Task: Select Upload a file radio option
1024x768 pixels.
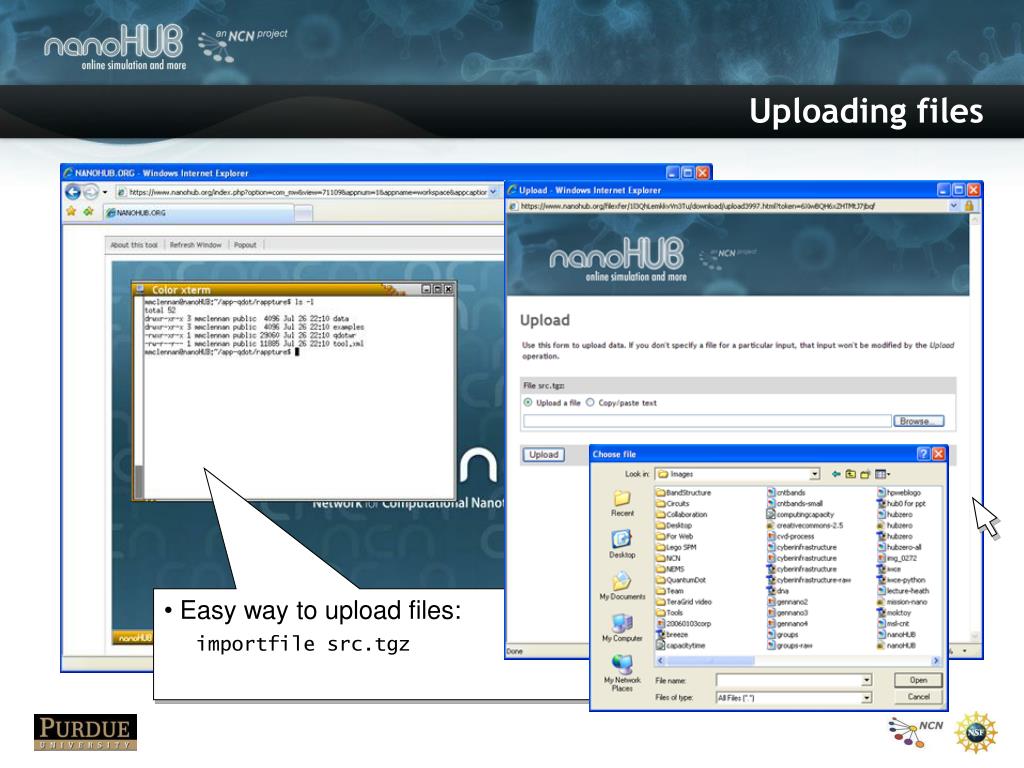Action: (x=528, y=402)
